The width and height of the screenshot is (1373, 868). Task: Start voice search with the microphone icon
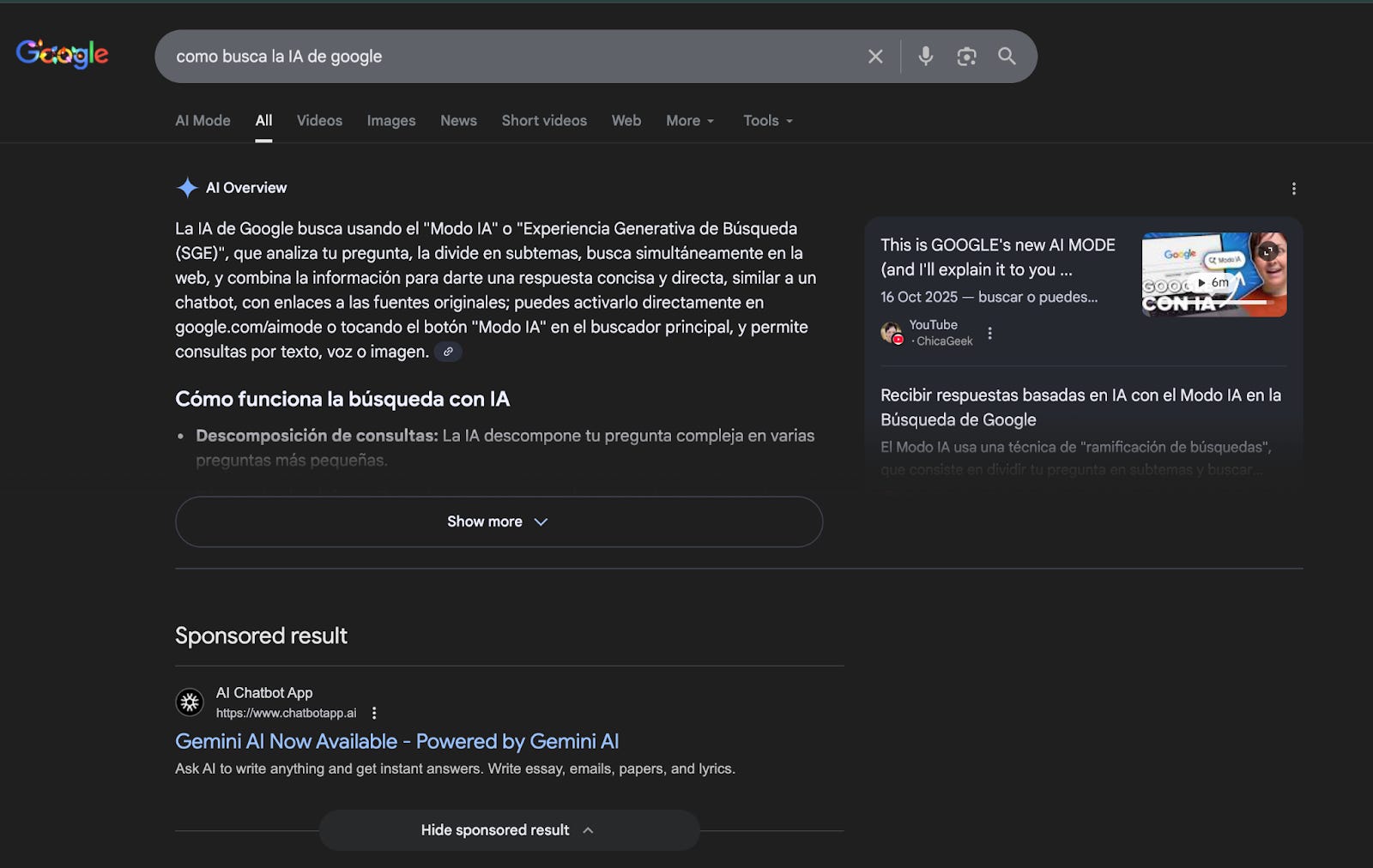[x=925, y=57]
